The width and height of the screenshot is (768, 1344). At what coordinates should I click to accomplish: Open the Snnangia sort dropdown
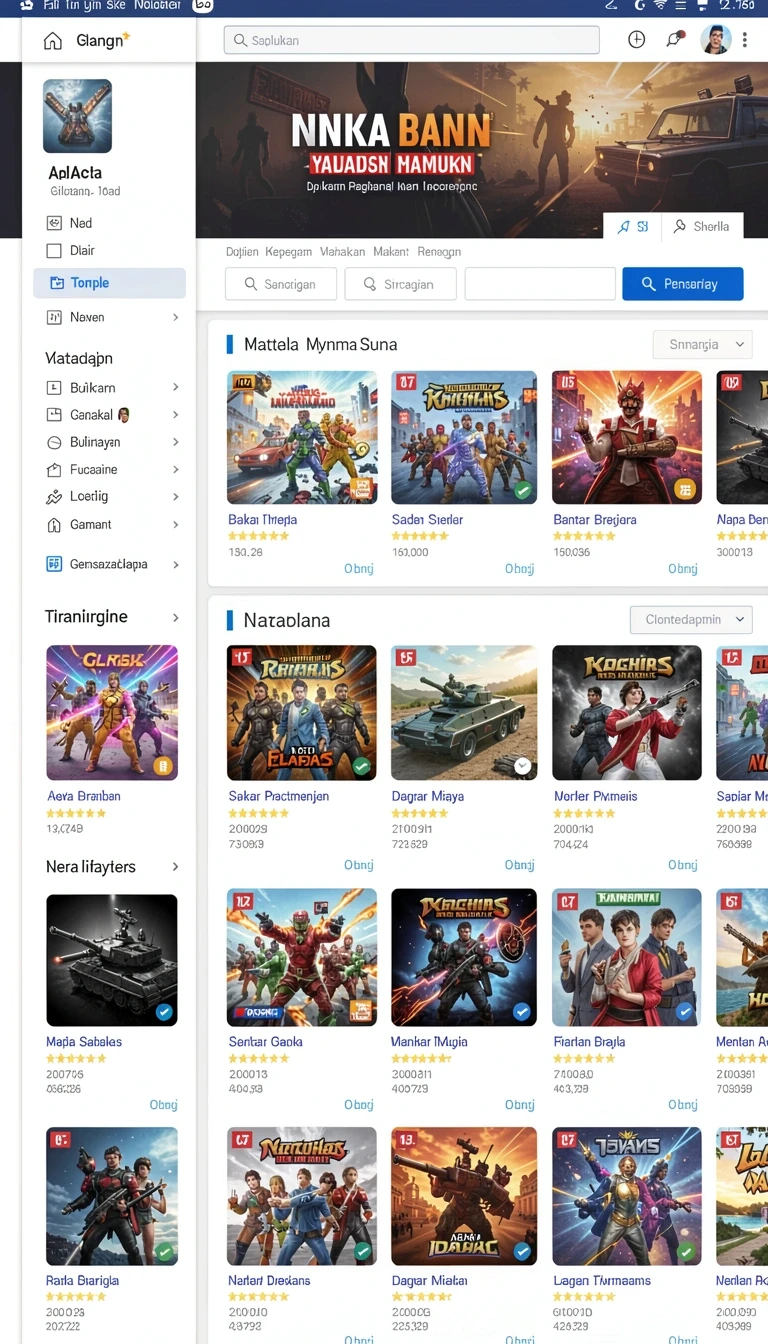pos(702,344)
